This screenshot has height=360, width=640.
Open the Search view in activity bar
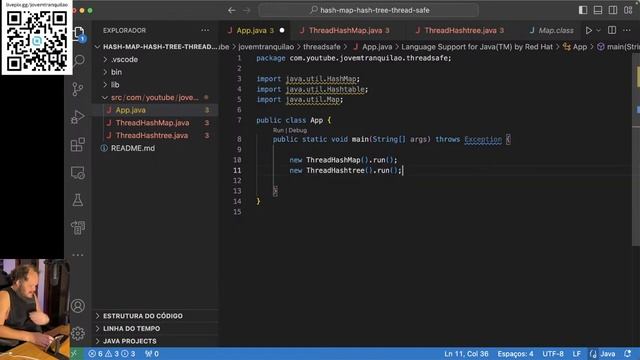coord(78,61)
